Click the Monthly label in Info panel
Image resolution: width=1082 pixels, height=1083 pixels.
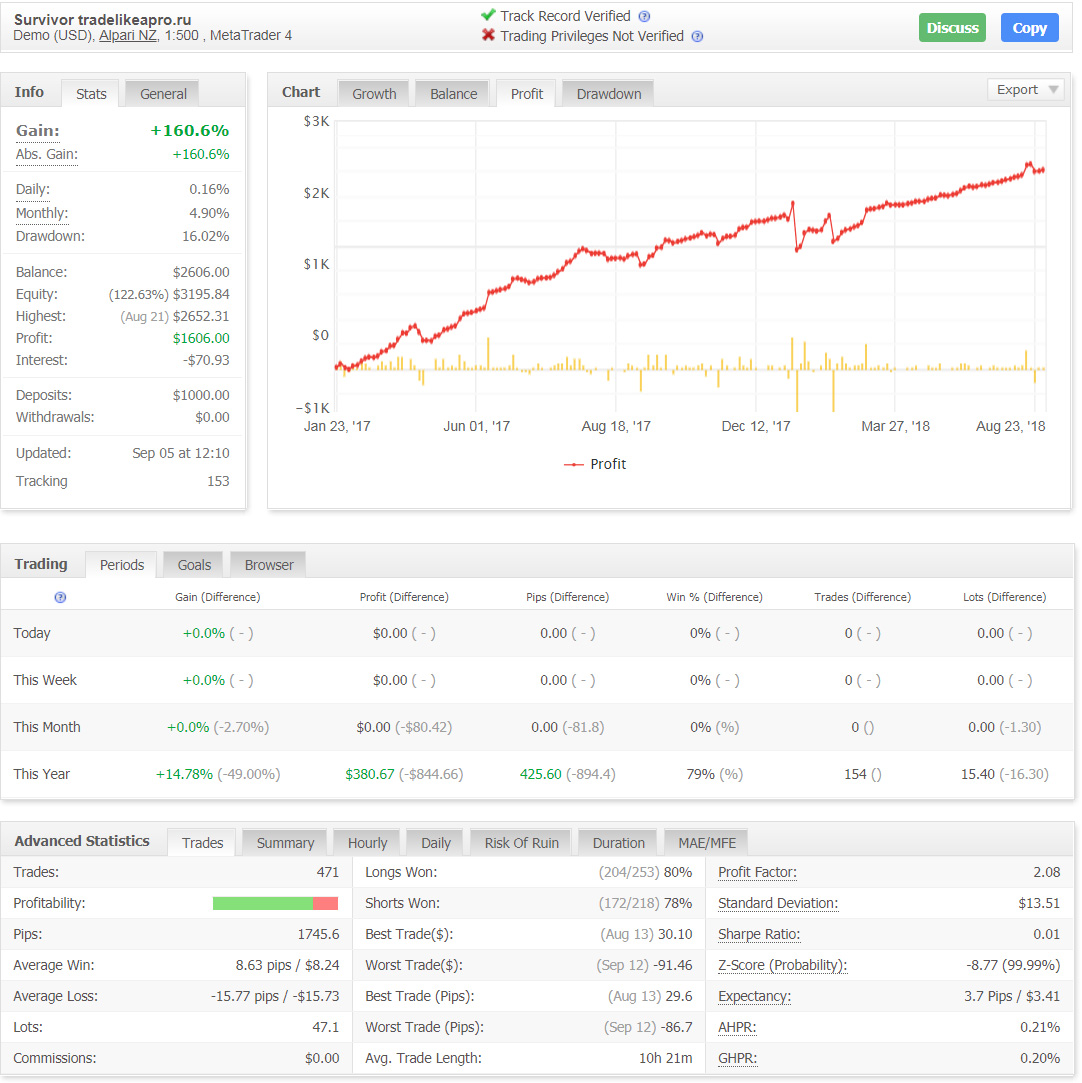tap(42, 213)
